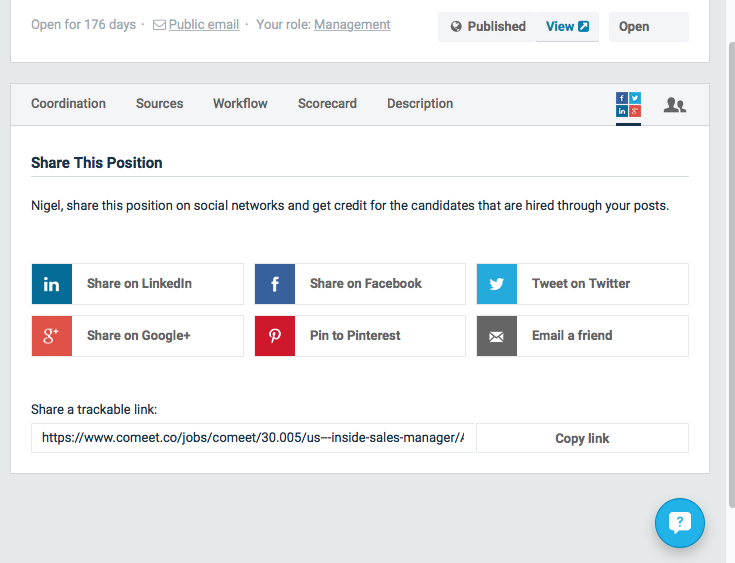Click the Copy link button

(x=582, y=438)
